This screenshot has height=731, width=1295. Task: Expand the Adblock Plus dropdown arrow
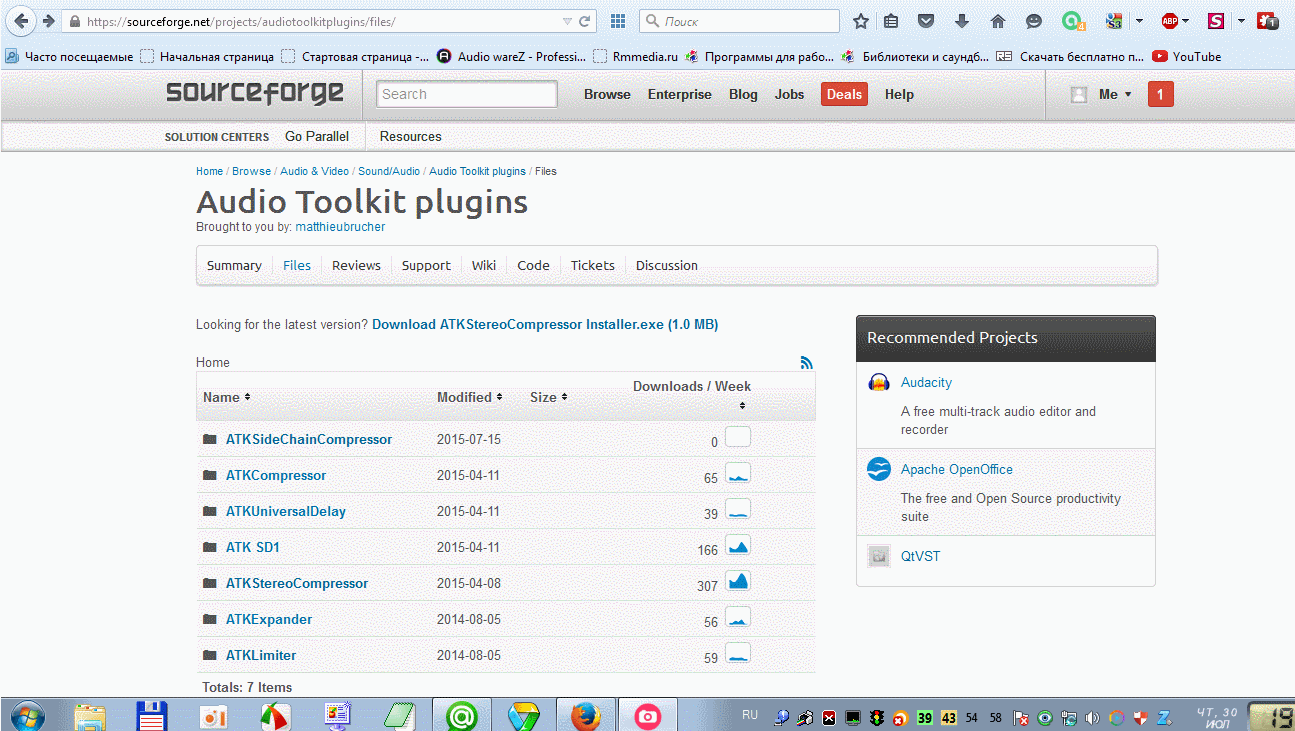(x=1186, y=21)
